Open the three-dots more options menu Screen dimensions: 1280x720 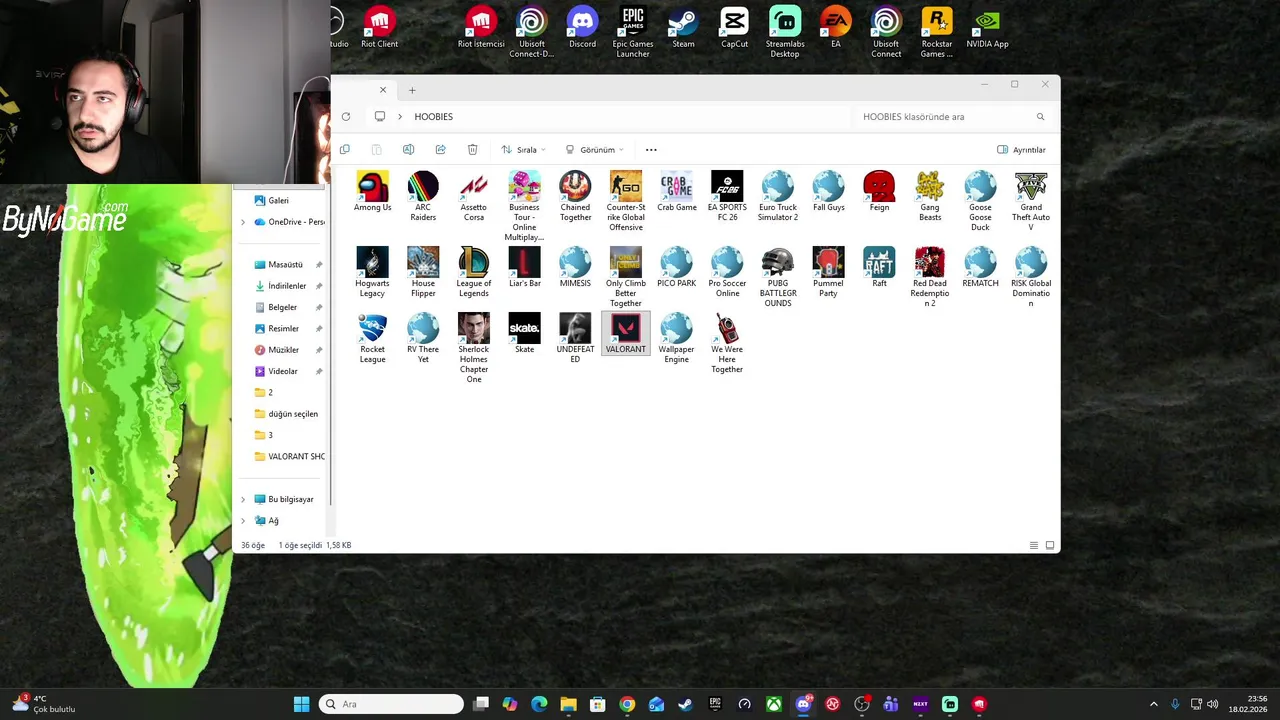click(651, 150)
